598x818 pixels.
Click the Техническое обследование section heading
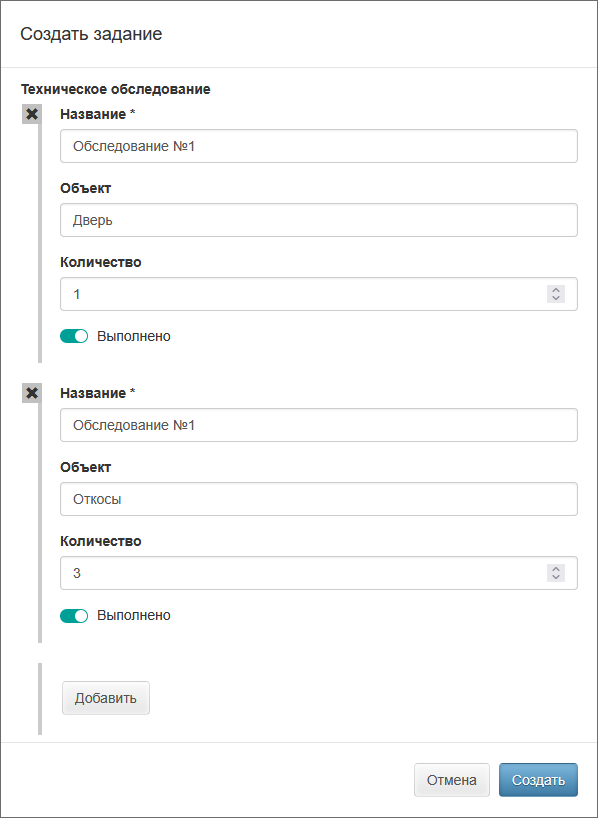[x=116, y=89]
